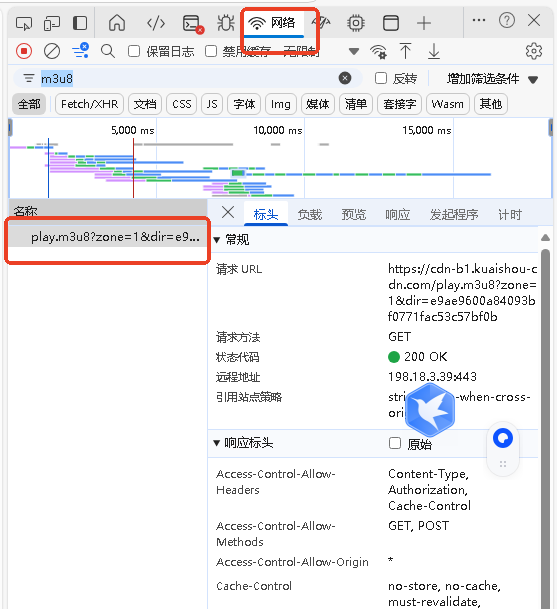Clear the m3u8 filter text

345,78
